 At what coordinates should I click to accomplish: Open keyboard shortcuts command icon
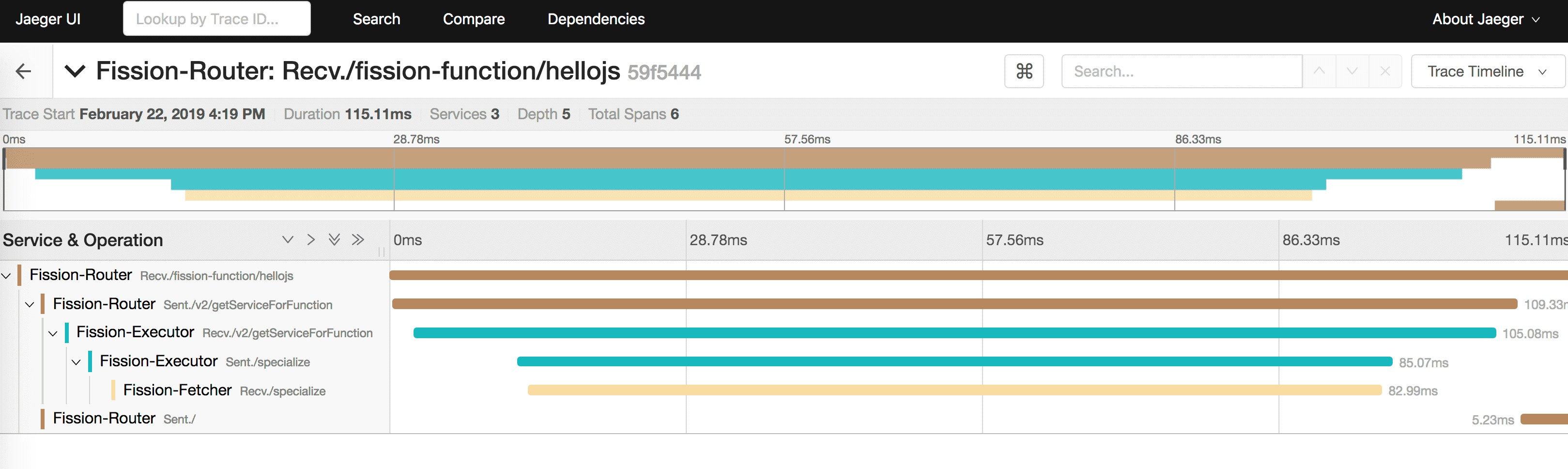point(1024,71)
